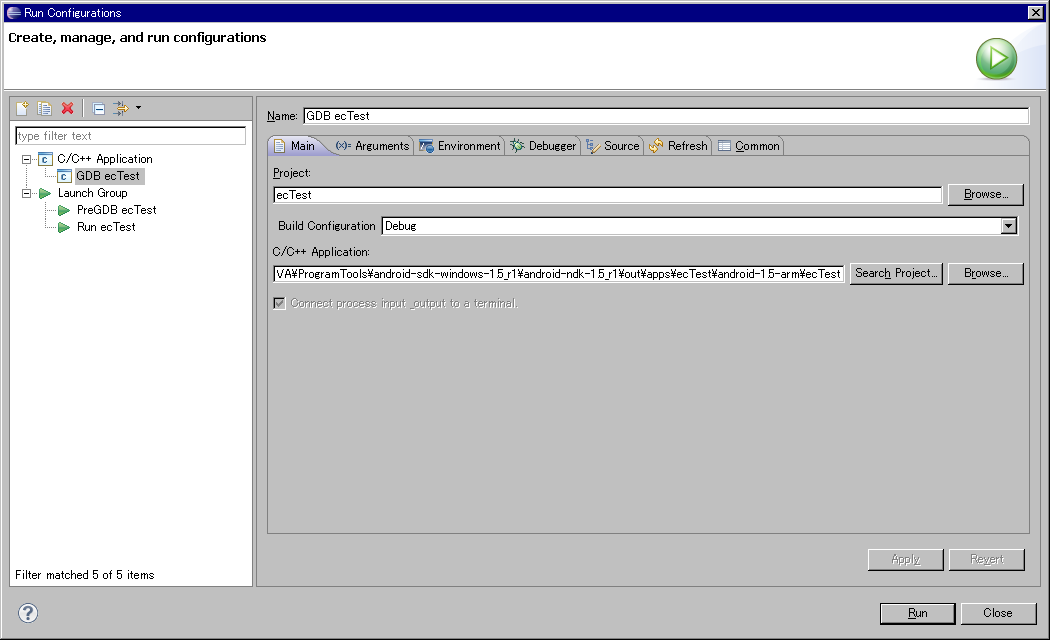
Task: Toggle Connect process input output to terminal
Action: click(279, 303)
